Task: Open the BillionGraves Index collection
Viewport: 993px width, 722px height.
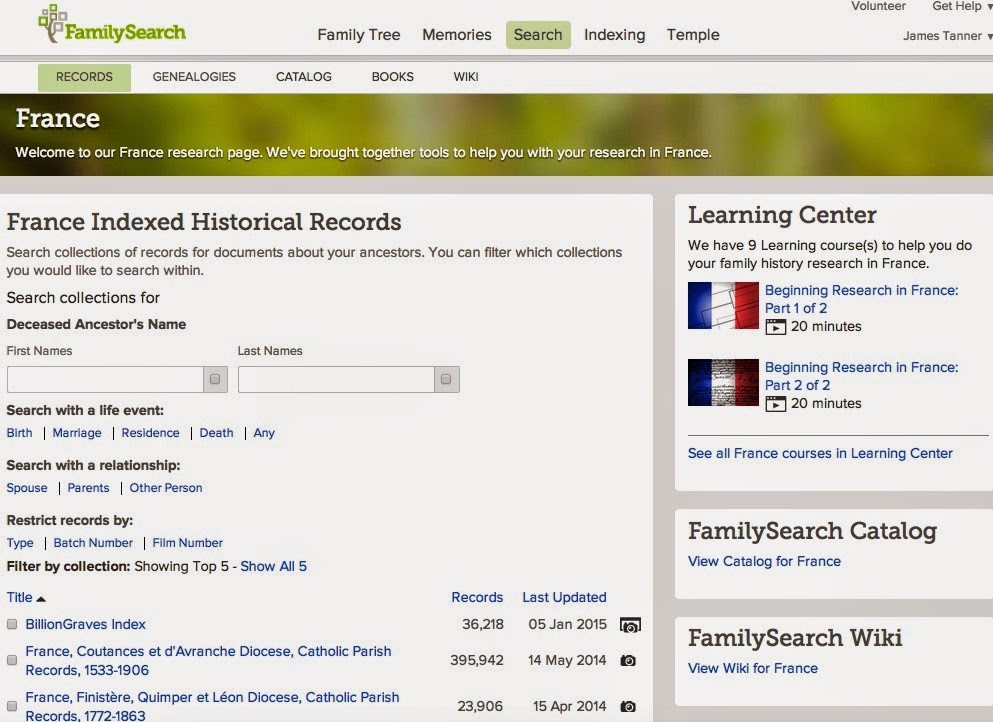Action: 85,624
